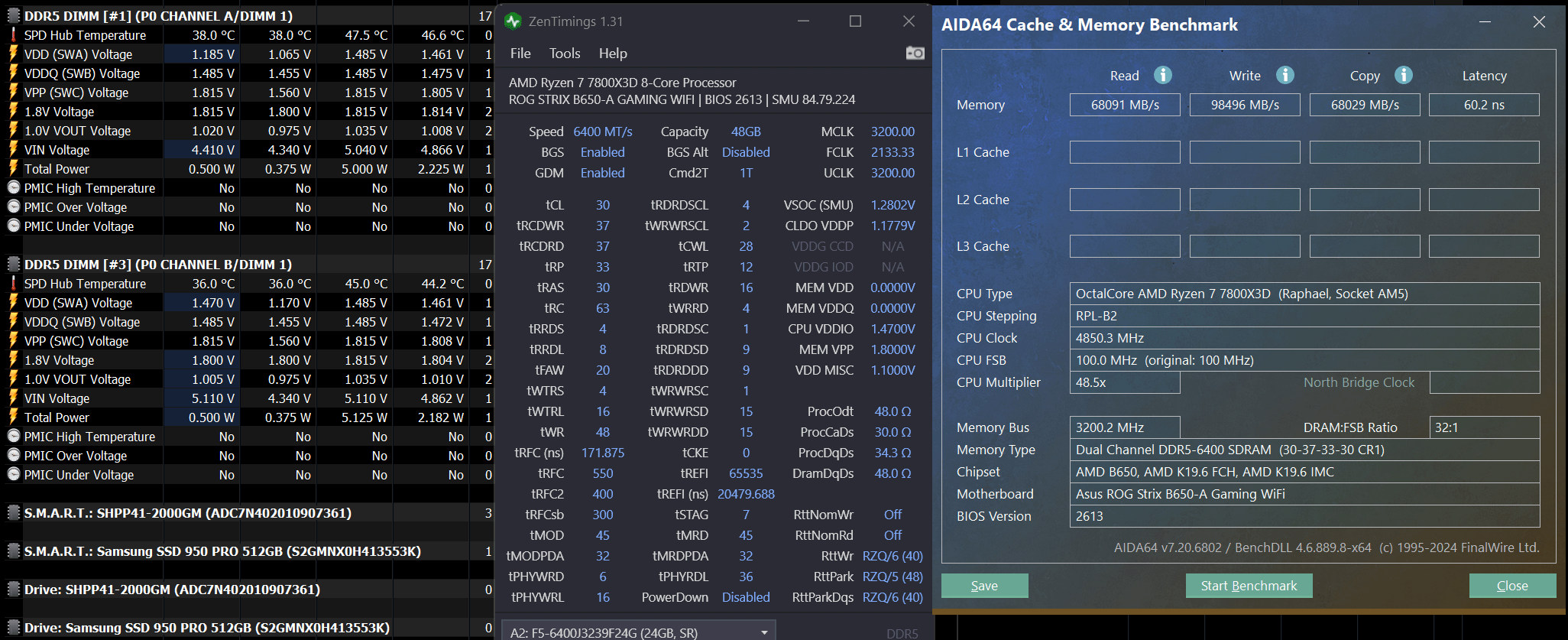Image resolution: width=1568 pixels, height=640 pixels.
Task: Click the MCLK value "3200.00" in ZenTimings
Action: tap(893, 132)
